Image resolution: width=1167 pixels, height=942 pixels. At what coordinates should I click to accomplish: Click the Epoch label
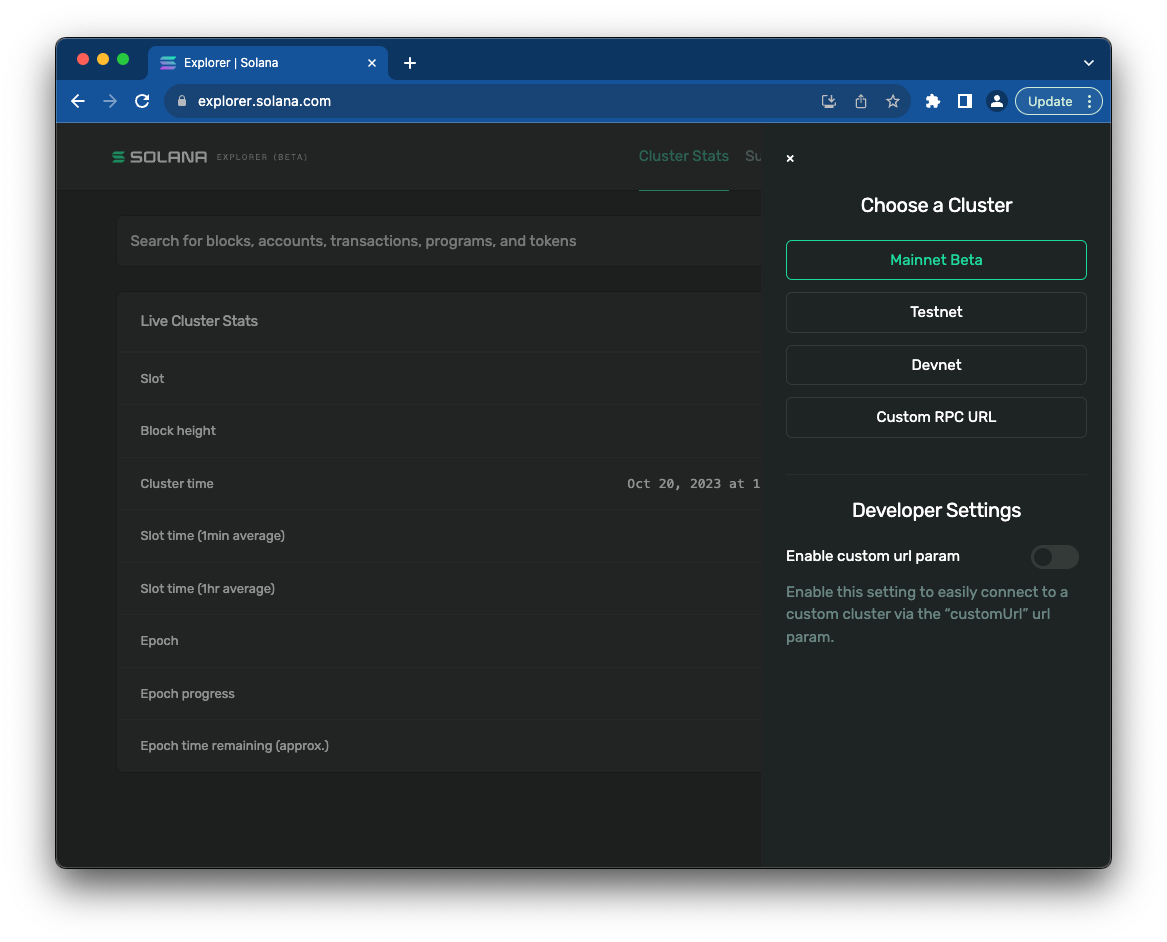[x=159, y=641]
